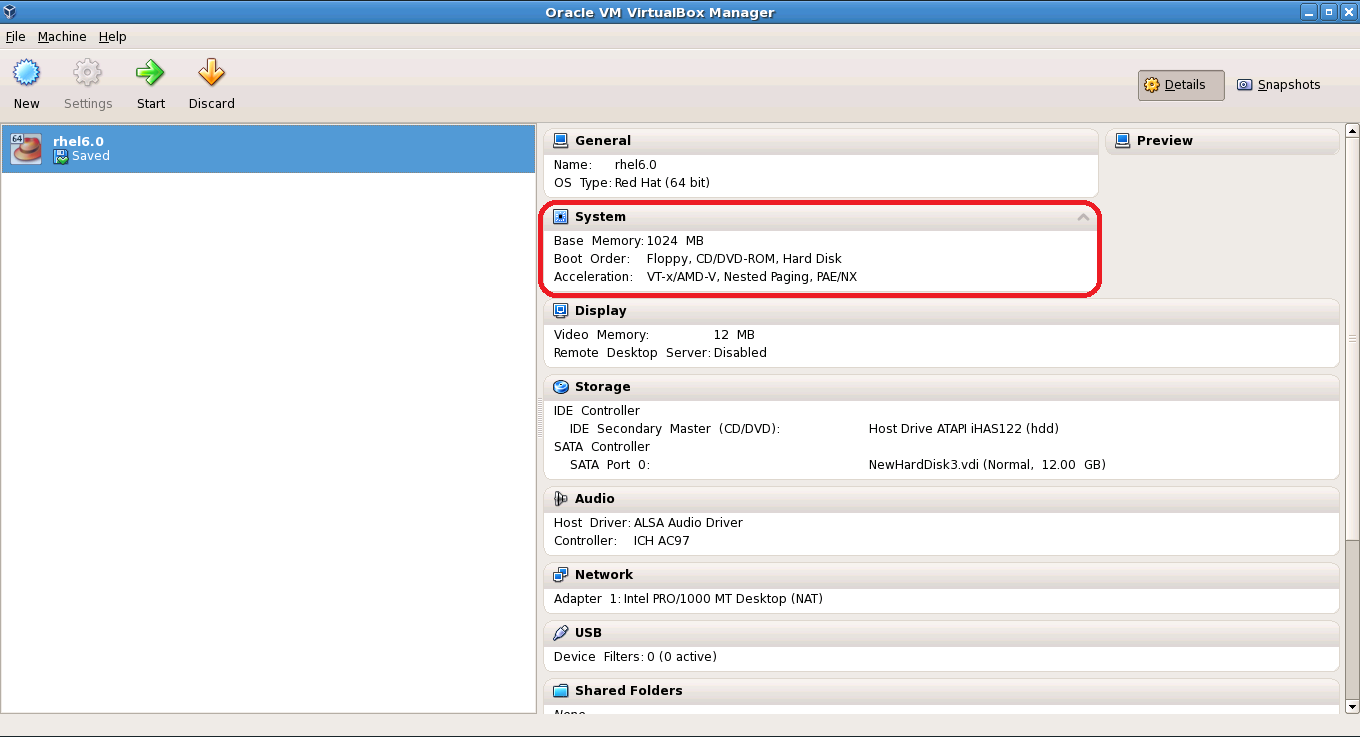Click Intel PRO/1000 MT Desktop adapter text

[723, 599]
